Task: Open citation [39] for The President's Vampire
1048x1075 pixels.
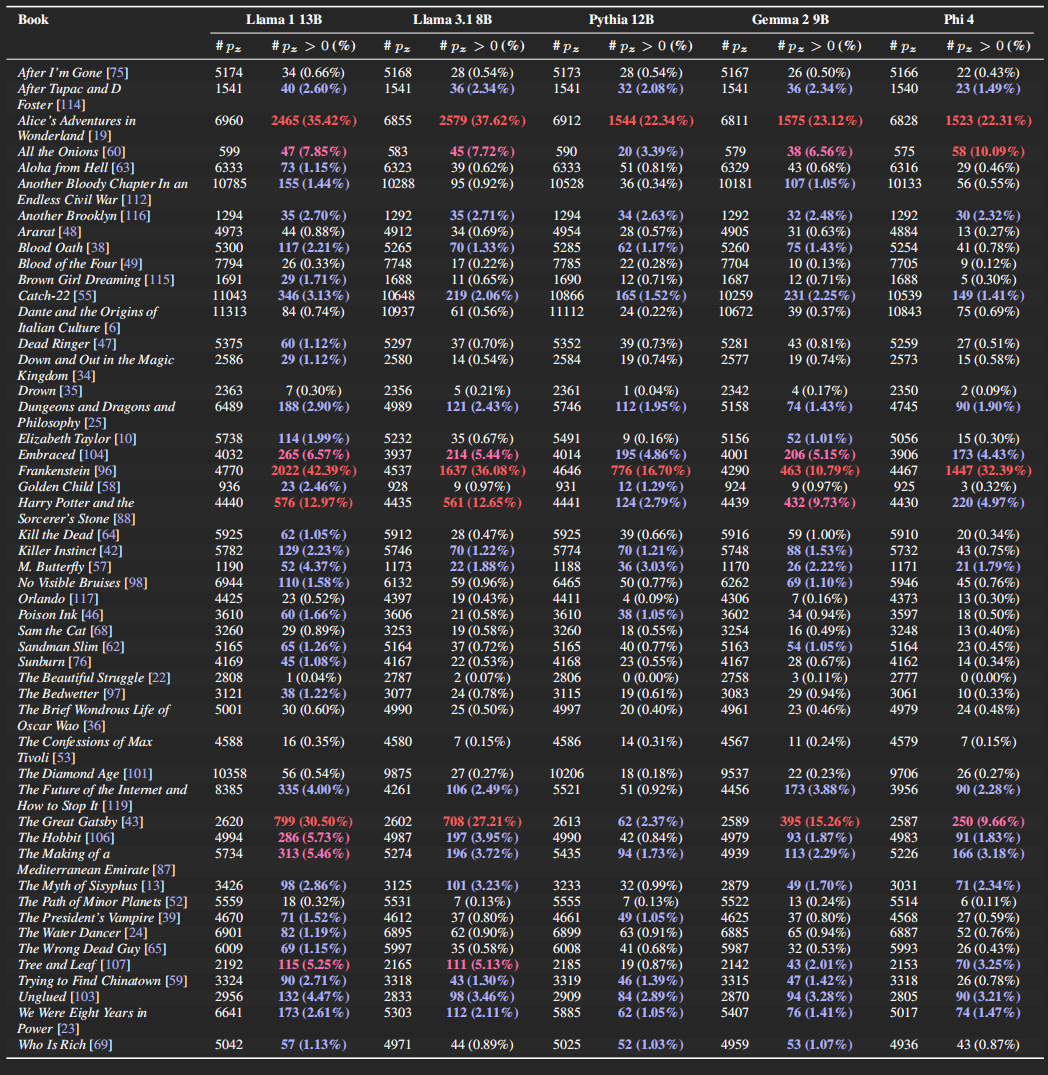Action: click(169, 918)
